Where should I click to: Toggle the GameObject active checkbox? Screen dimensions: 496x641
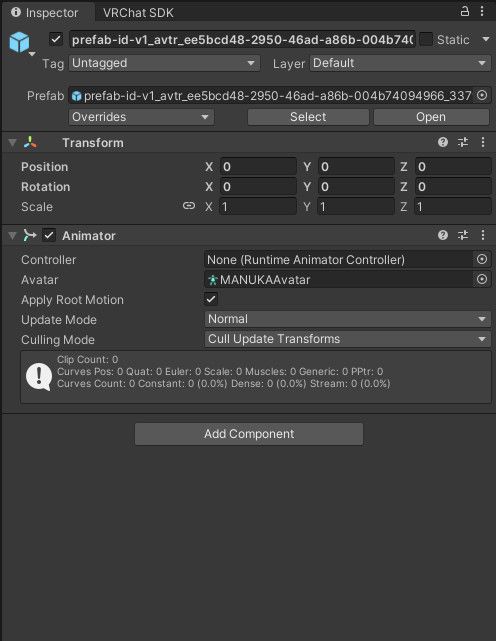56,40
